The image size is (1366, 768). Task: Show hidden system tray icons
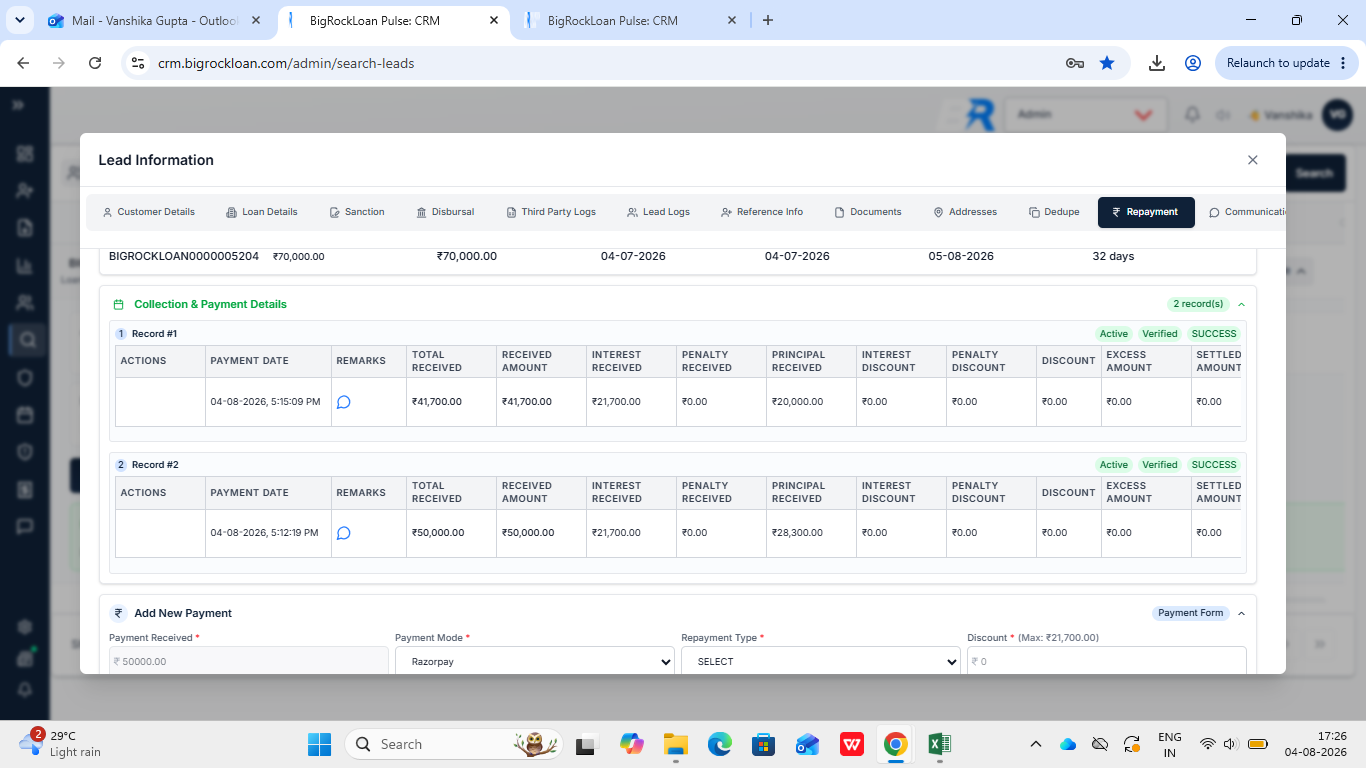(1036, 744)
